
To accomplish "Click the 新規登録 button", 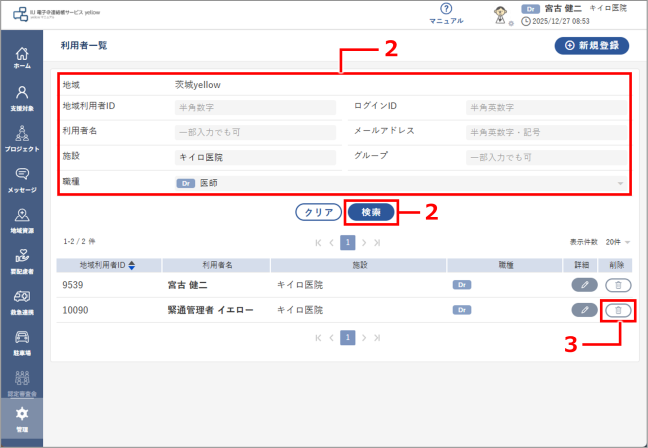I will click(x=591, y=45).
